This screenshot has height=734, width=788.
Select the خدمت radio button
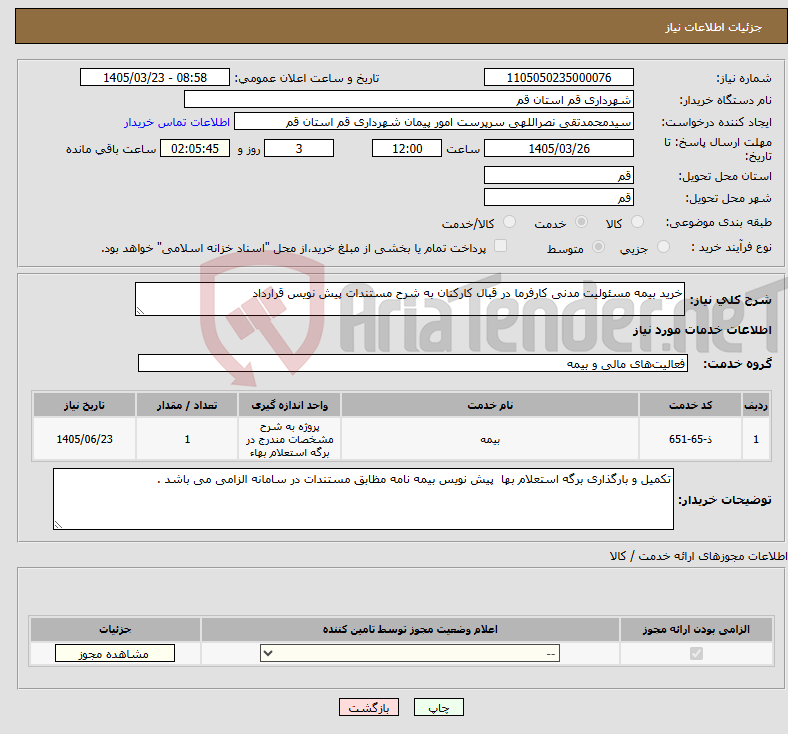point(581,222)
